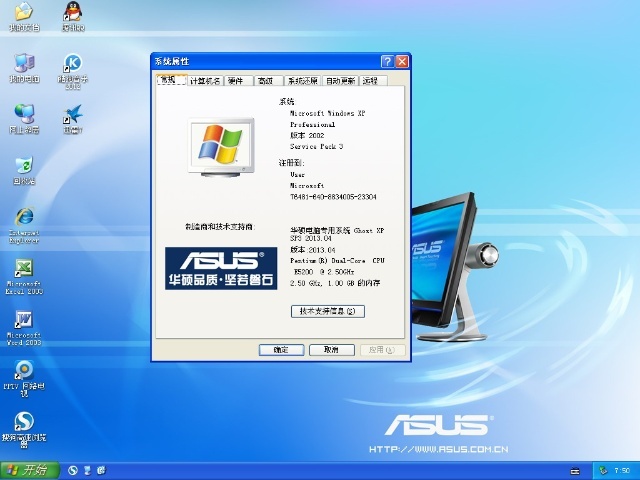This screenshot has width=640, height=480.
Task: Click the 系统属性 title bar text
Action: point(172,62)
